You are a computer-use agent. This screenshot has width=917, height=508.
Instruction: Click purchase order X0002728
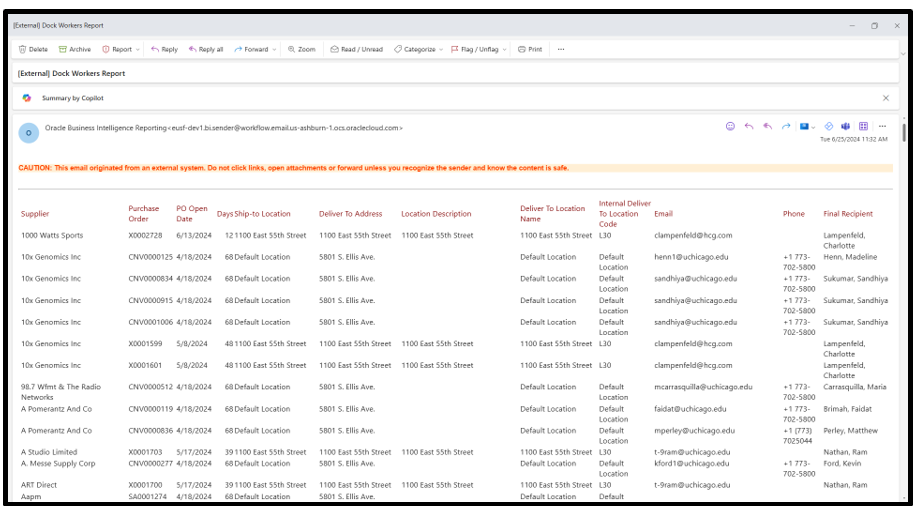(x=145, y=236)
